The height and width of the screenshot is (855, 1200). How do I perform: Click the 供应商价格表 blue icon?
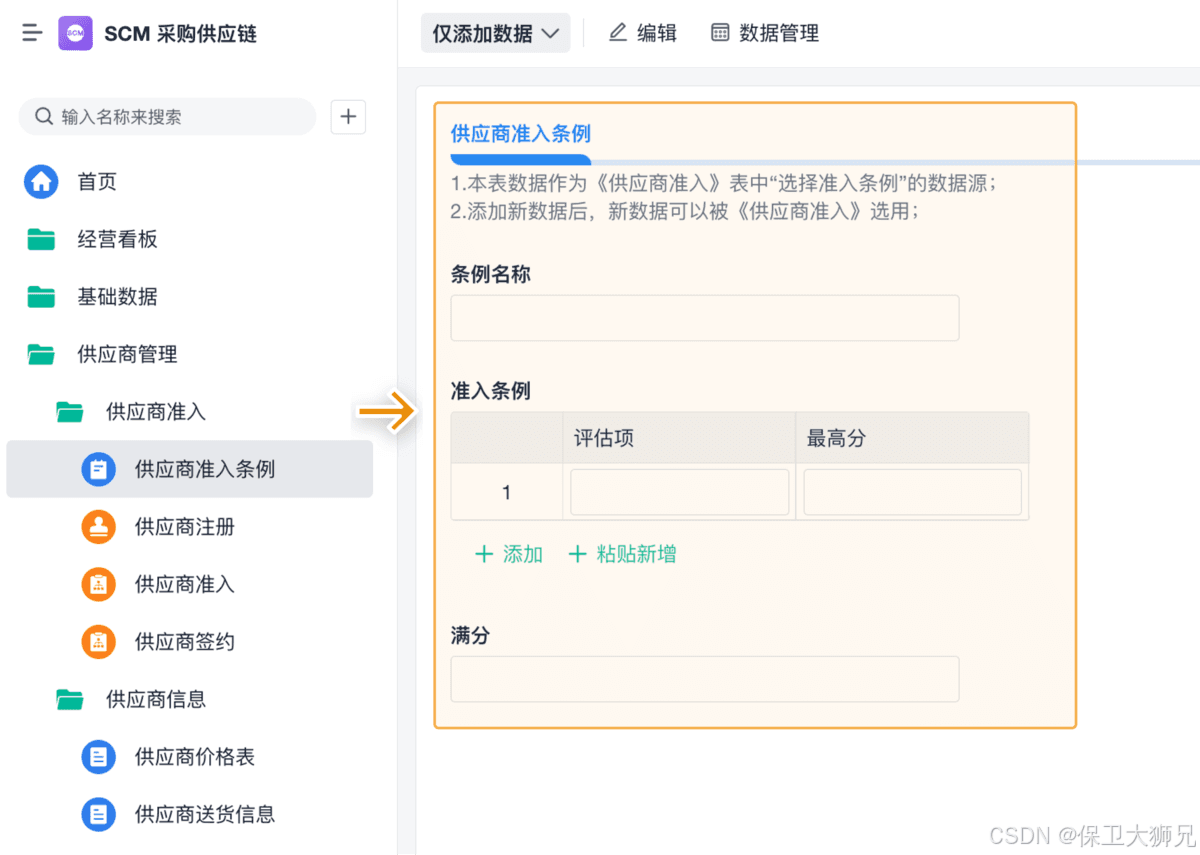point(98,757)
